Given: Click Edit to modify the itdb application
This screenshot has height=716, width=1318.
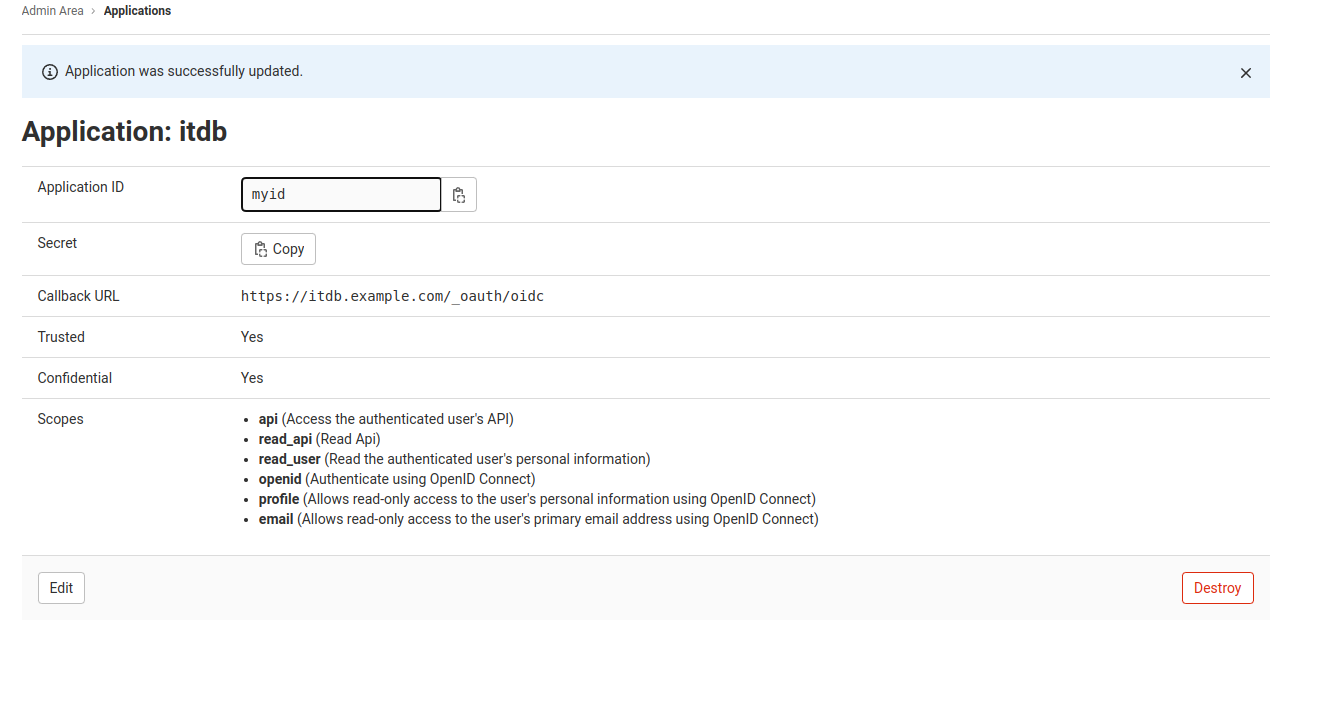Looking at the screenshot, I should tap(61, 587).
